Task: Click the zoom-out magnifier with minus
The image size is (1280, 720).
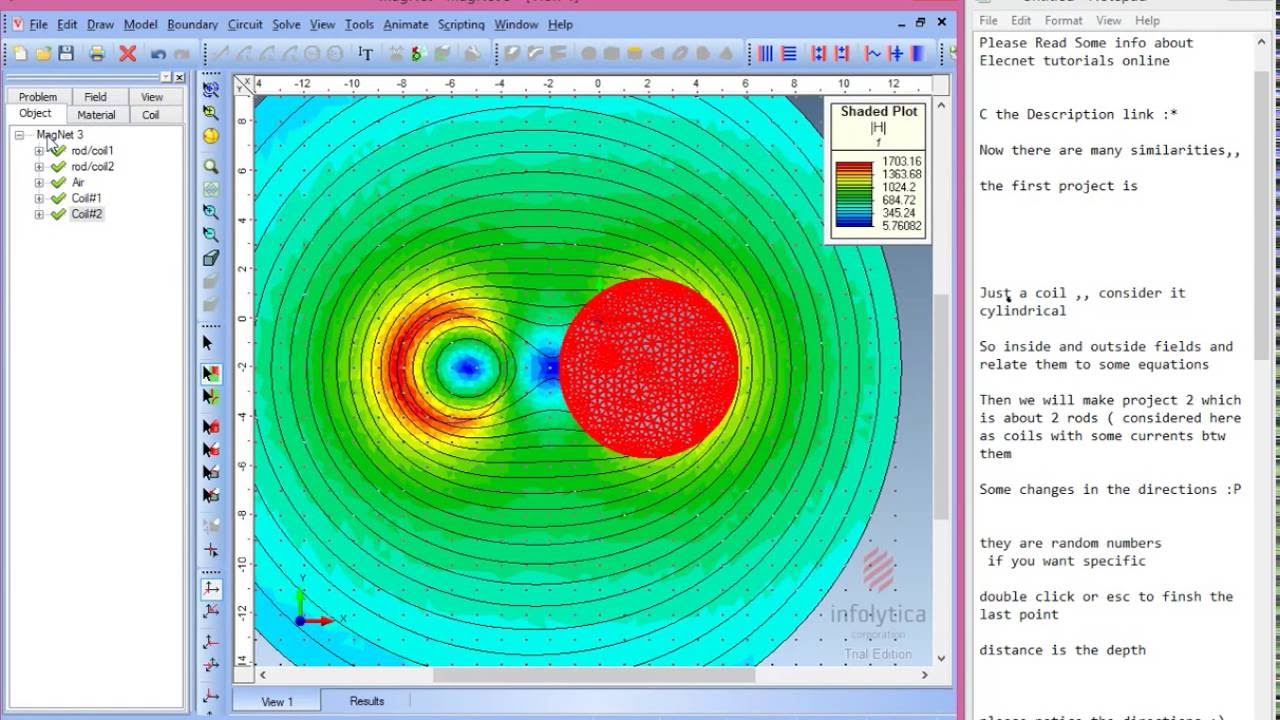Action: [211, 235]
